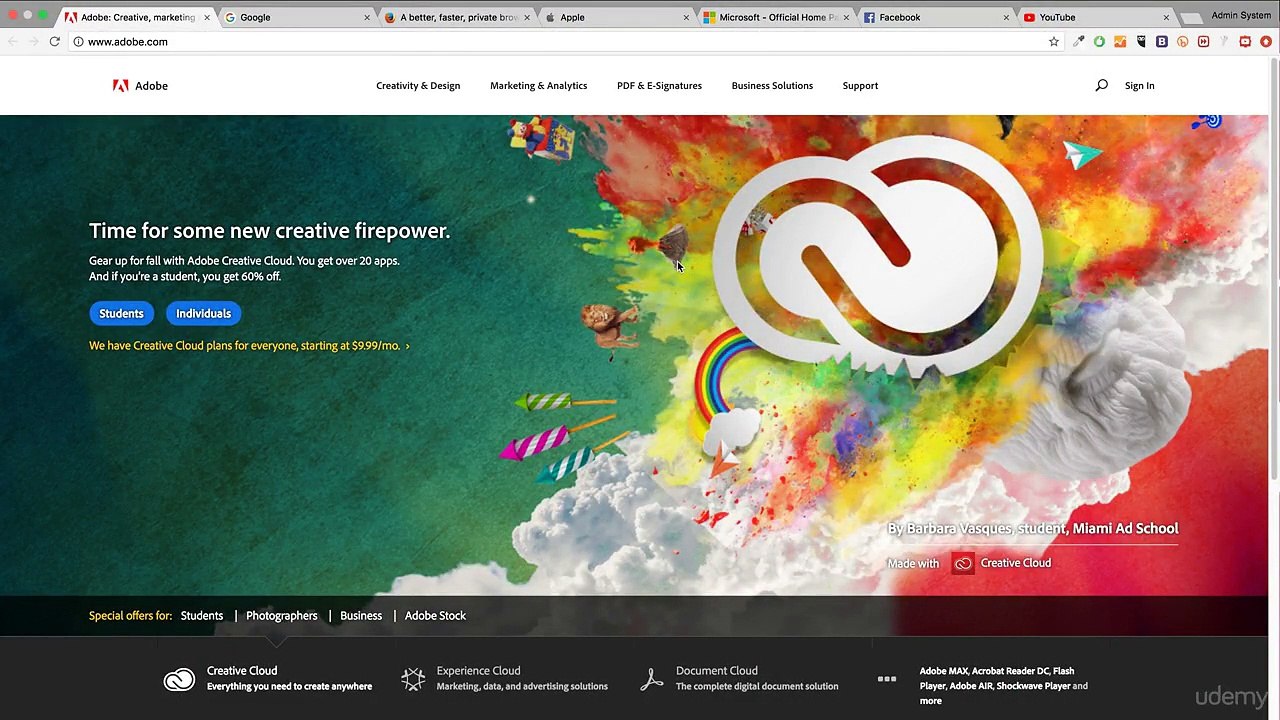Close the Facebook tab

pyautogui.click(x=1006, y=17)
